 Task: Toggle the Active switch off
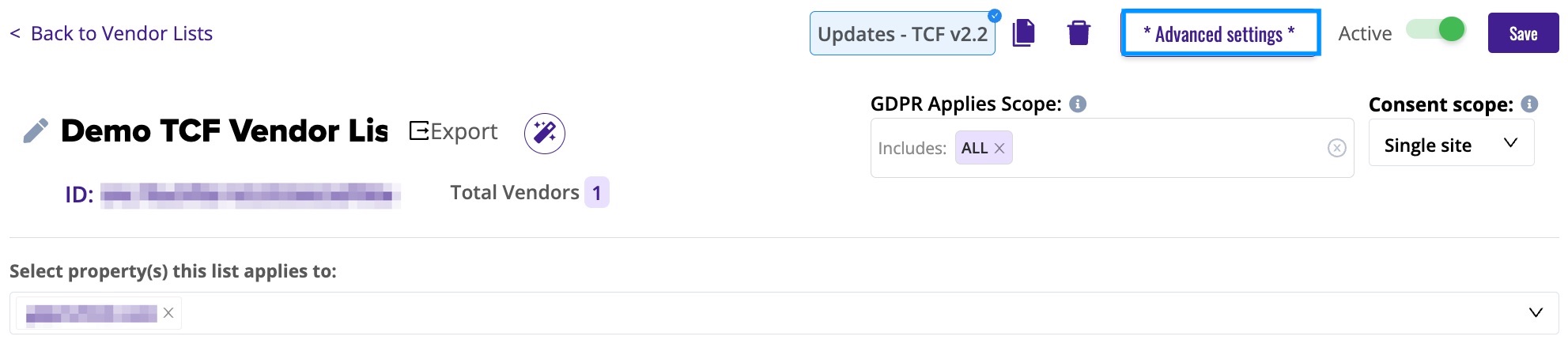point(1436,30)
